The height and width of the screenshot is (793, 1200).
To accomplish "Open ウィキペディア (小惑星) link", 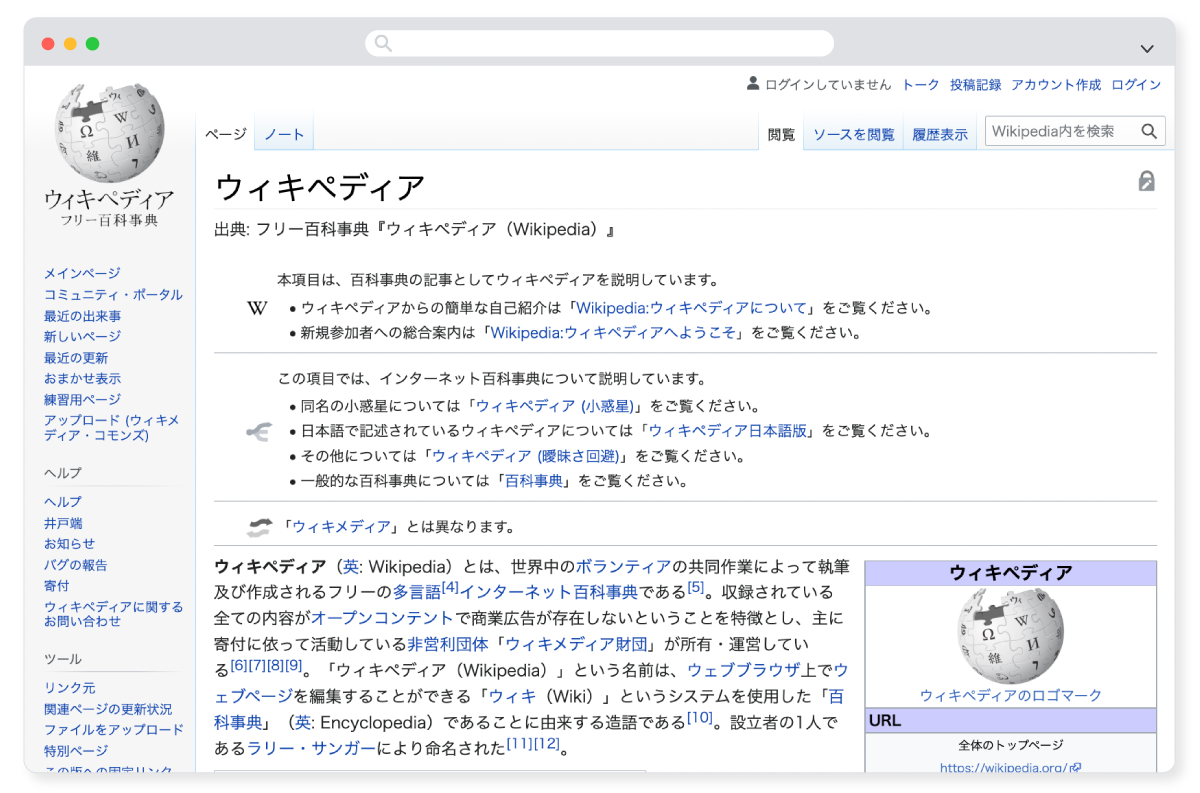I will (x=555, y=406).
